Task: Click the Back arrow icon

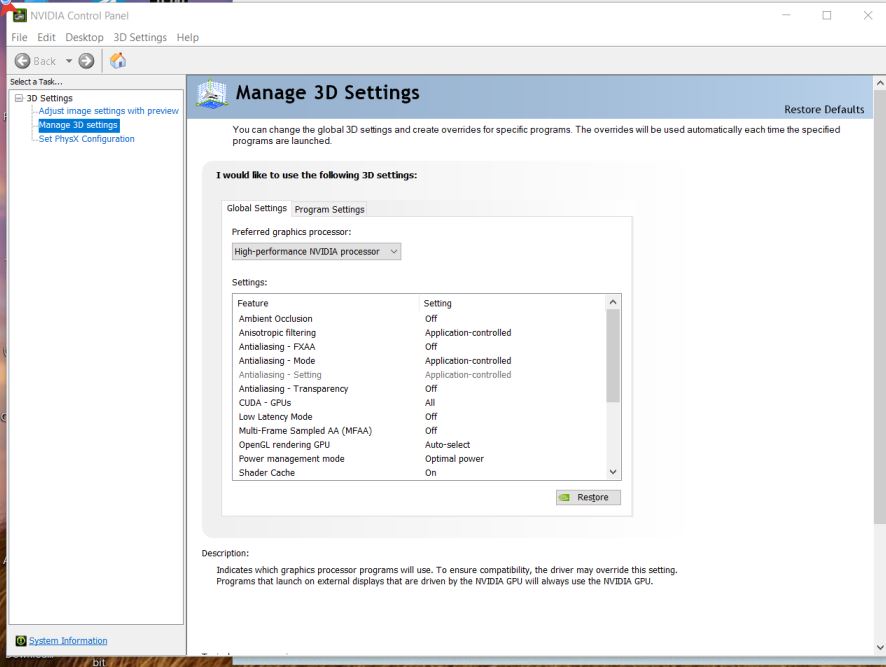Action: coord(22,61)
